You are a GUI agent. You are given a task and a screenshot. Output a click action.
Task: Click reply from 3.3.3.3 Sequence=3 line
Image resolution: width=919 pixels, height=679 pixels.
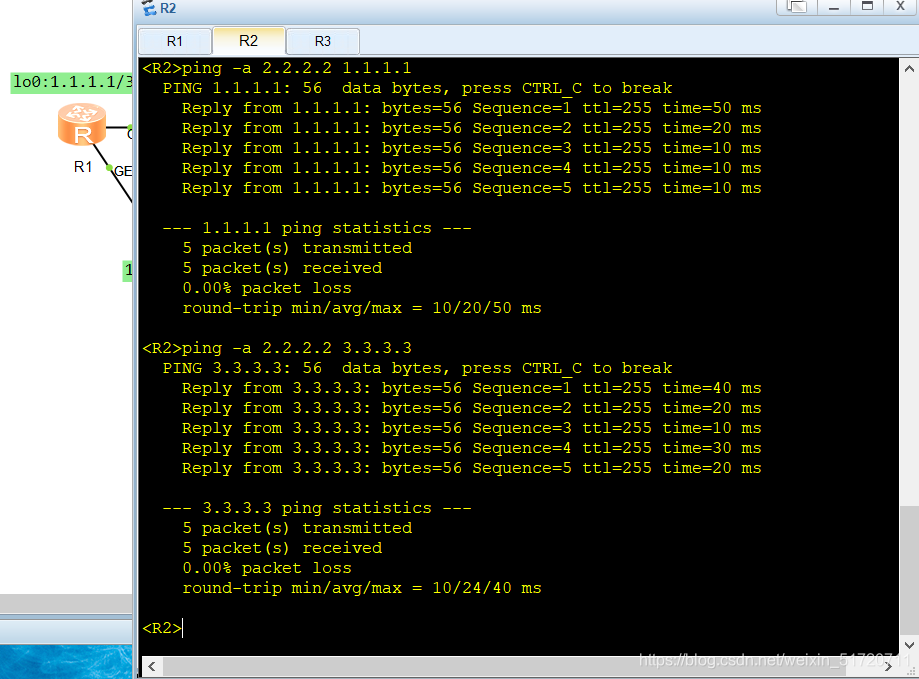tap(471, 428)
